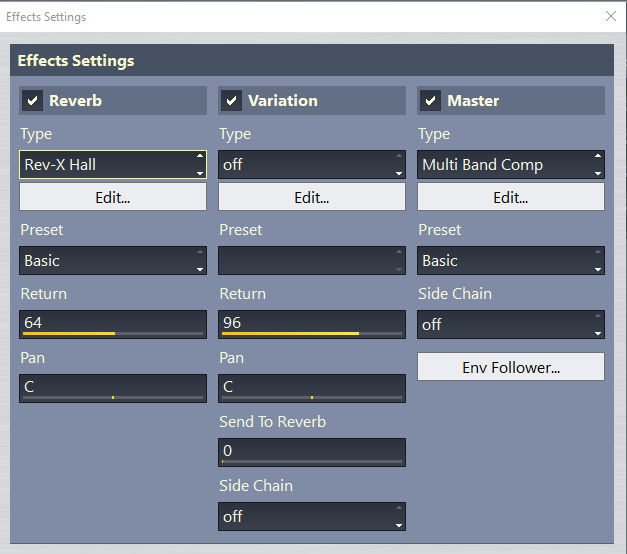Open the Variation Type dropdown set to off
Screen dimensions: 627x554
coord(312,164)
